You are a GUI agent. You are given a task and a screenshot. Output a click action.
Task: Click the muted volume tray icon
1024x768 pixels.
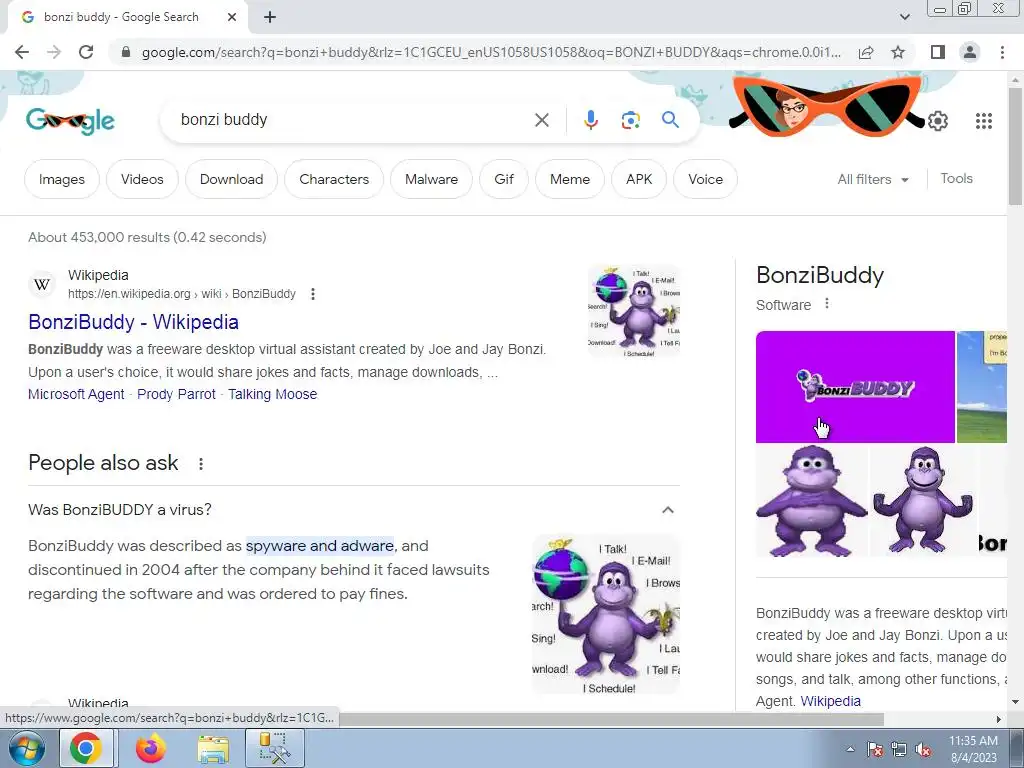coord(923,749)
